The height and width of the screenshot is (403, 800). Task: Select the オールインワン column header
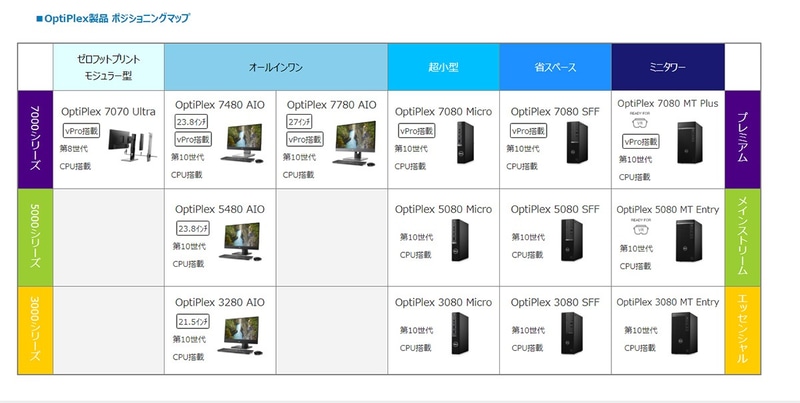coord(276,67)
